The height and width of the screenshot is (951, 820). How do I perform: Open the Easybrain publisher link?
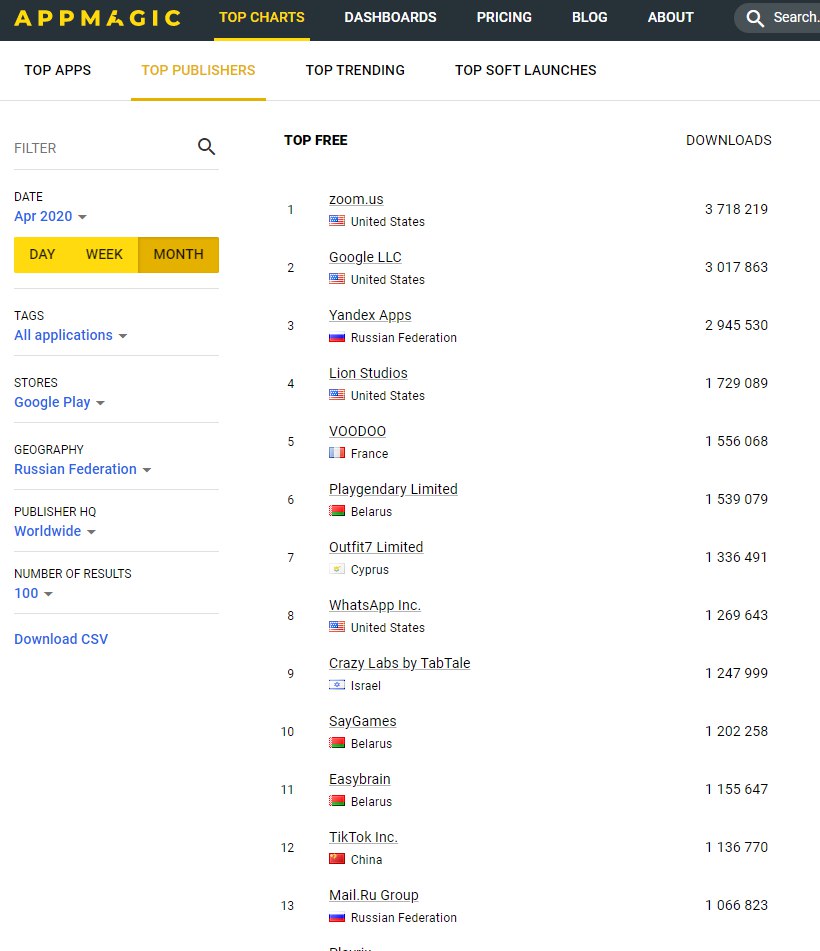pos(360,779)
